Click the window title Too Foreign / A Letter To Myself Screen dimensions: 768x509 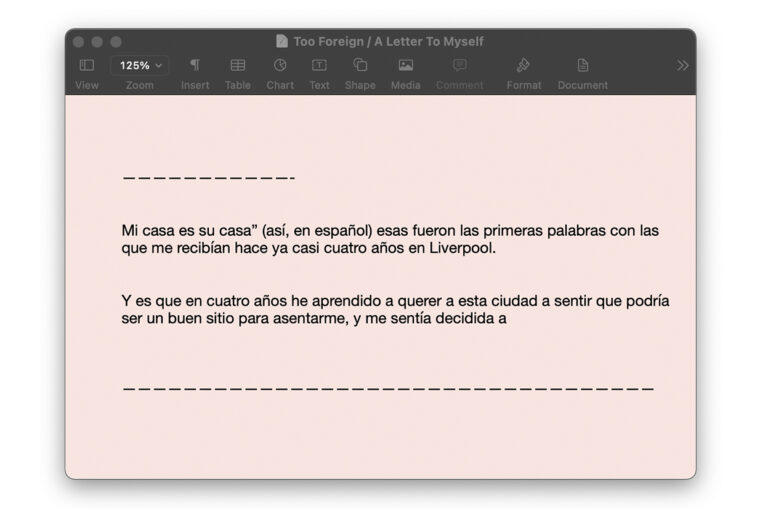388,41
